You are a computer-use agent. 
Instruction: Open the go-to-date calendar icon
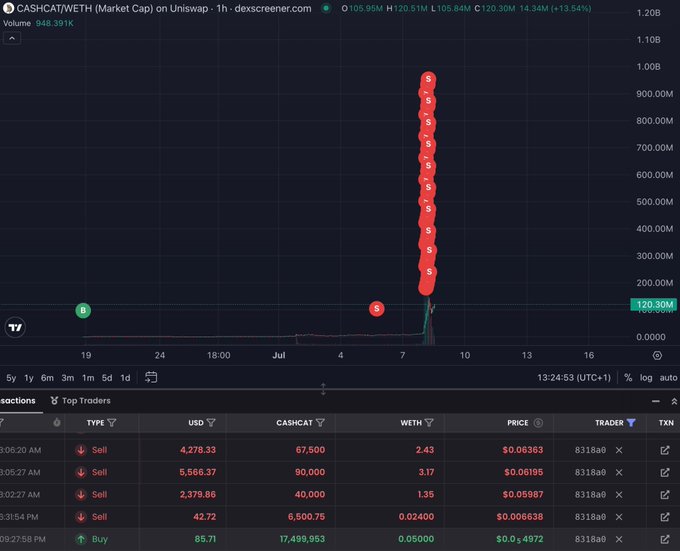(151, 377)
